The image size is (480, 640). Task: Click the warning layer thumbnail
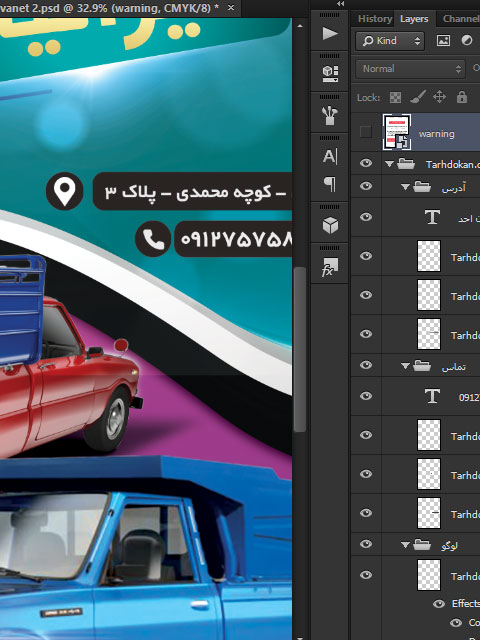[397, 132]
